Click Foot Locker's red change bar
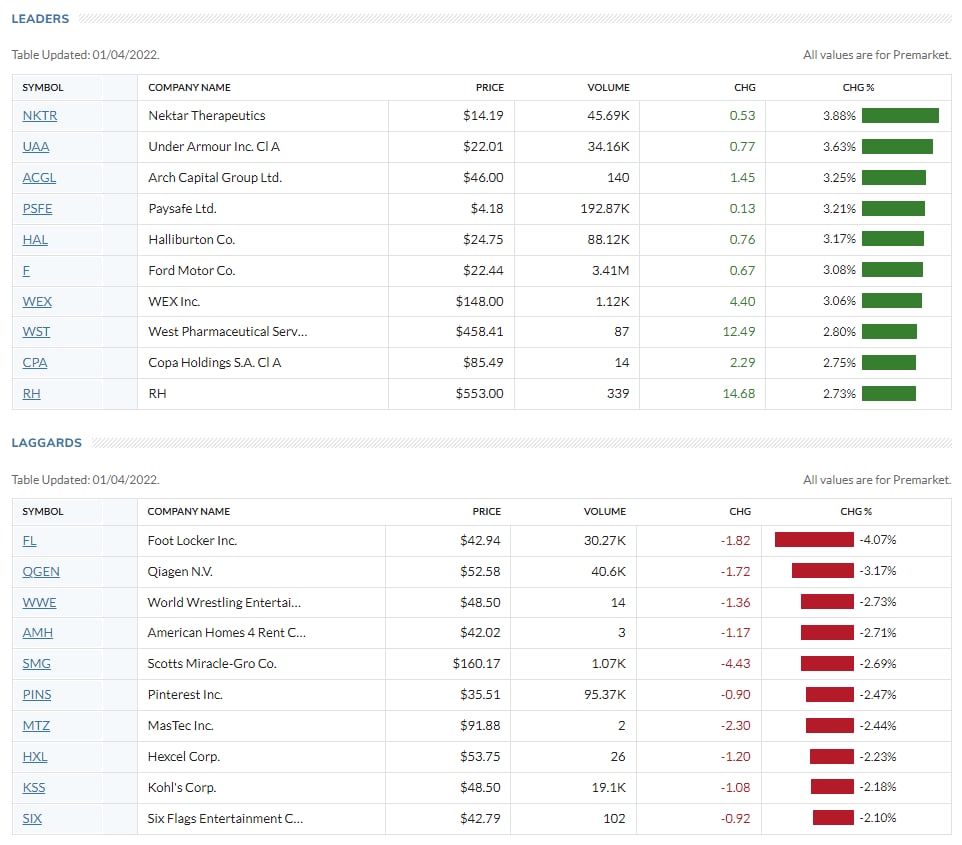The height and width of the screenshot is (845, 962). (x=814, y=541)
